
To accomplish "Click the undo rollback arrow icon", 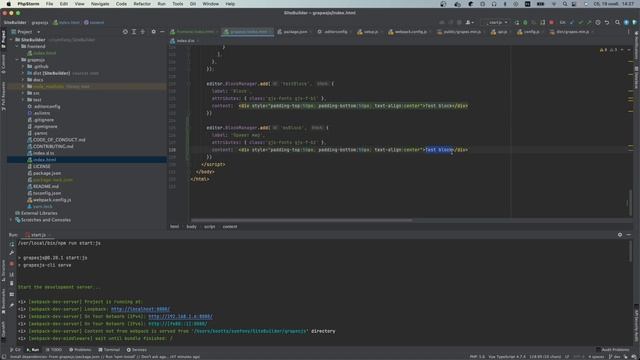I will (x=607, y=22).
